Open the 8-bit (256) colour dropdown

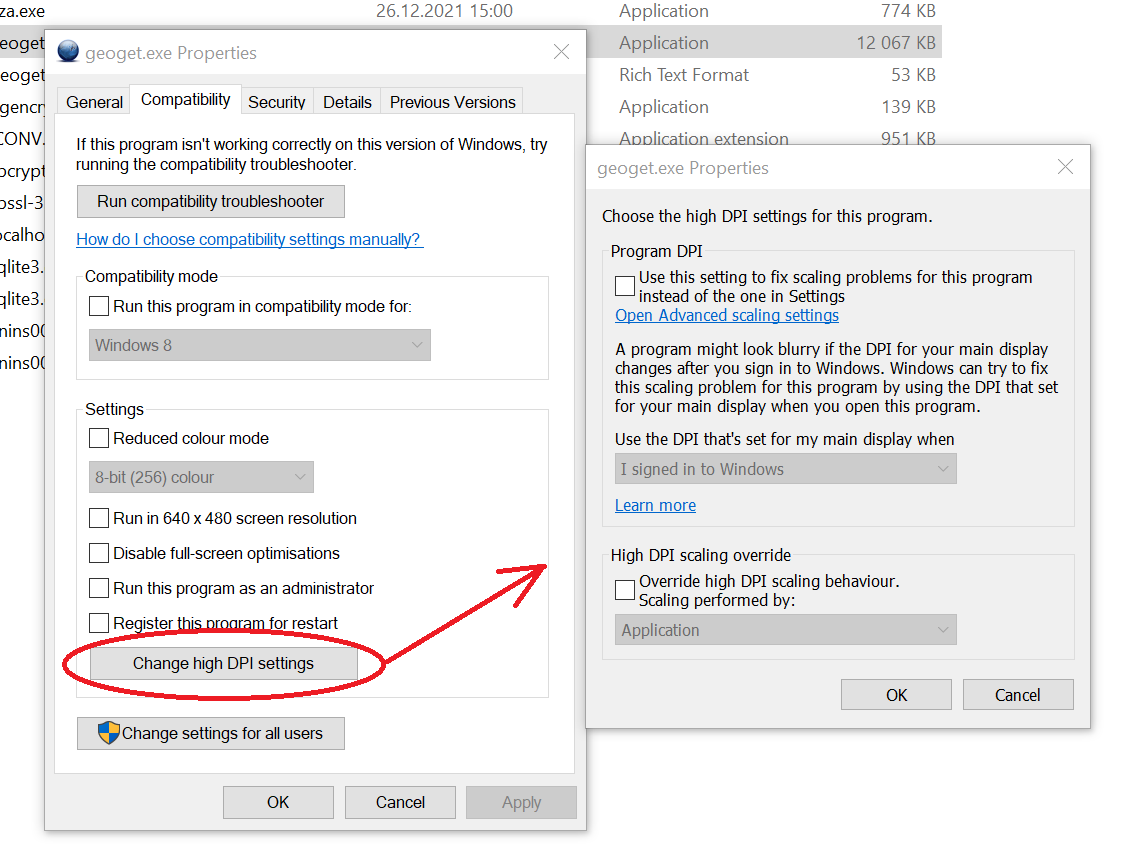[x=201, y=477]
